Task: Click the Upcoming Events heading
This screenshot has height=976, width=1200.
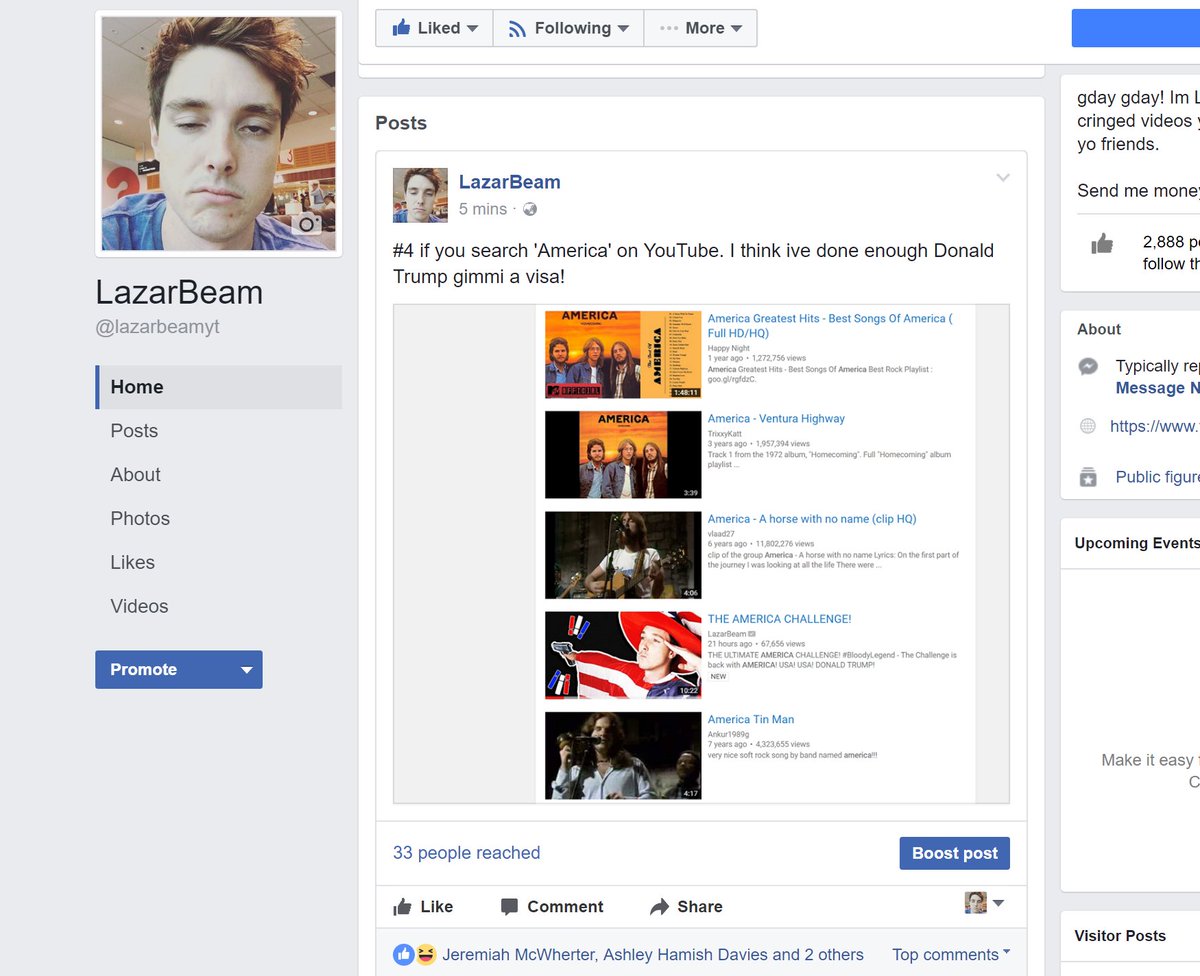Action: click(x=1137, y=543)
